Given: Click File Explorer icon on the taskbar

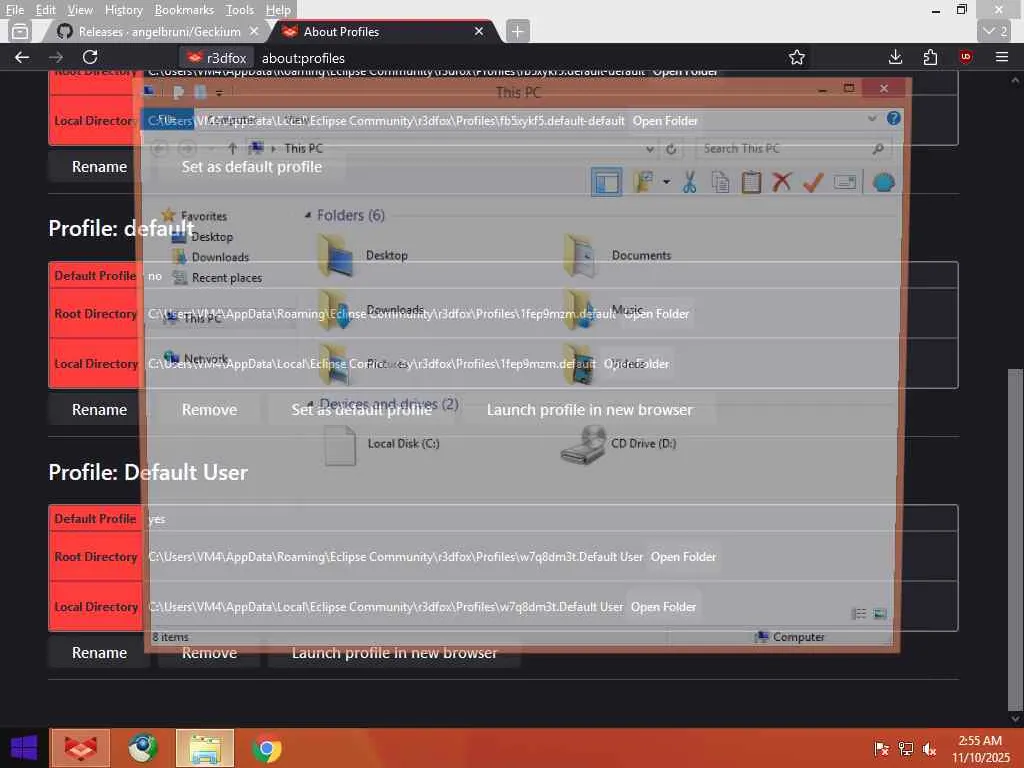Looking at the screenshot, I should [x=204, y=748].
